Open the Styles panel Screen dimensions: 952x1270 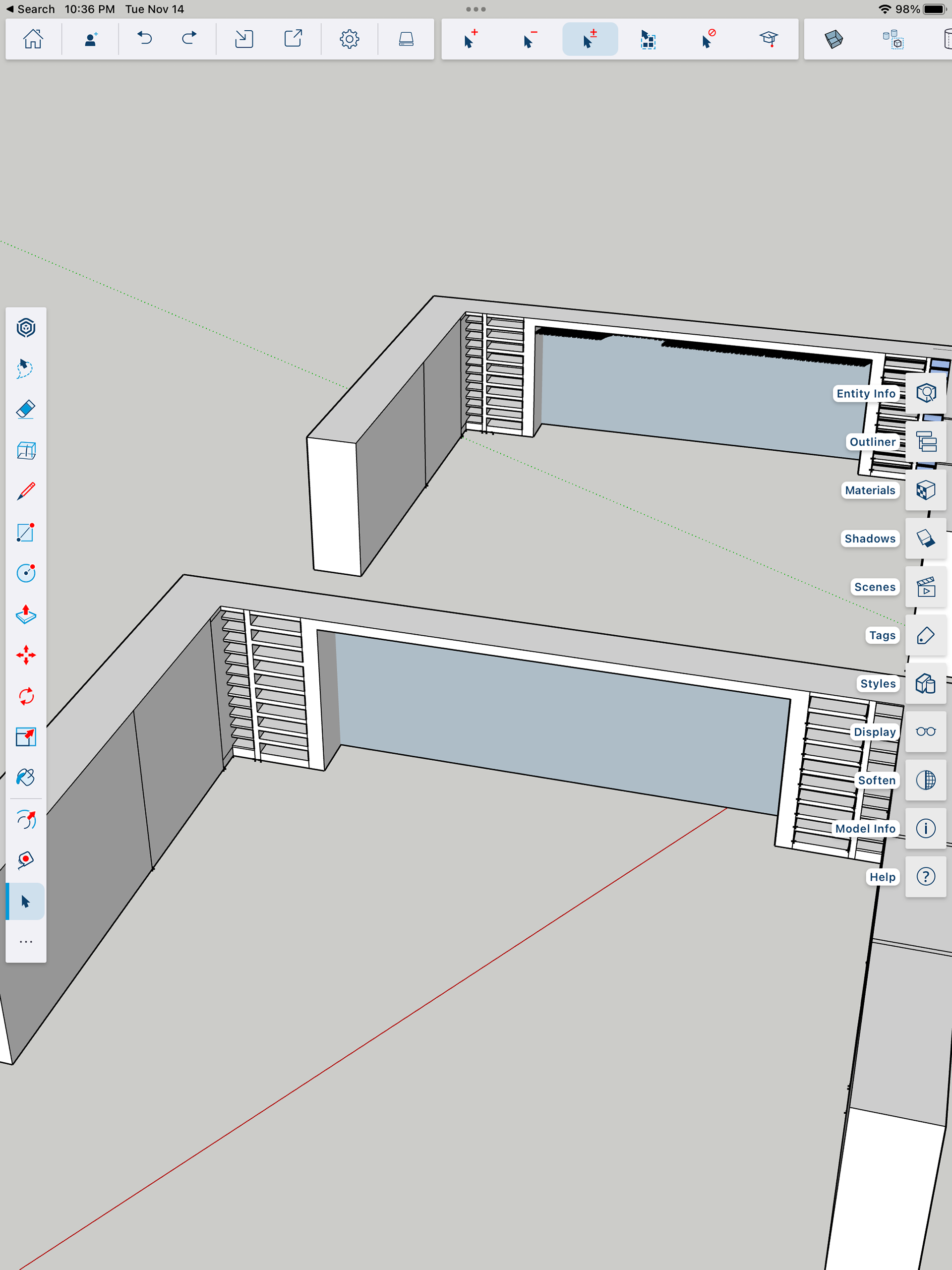coord(926,683)
